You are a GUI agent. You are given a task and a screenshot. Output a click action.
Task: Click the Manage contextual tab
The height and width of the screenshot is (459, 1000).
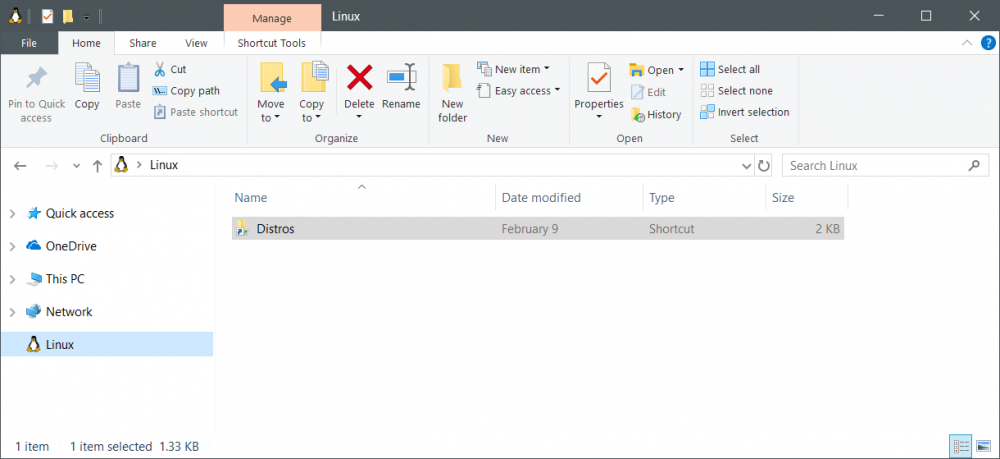[272, 18]
